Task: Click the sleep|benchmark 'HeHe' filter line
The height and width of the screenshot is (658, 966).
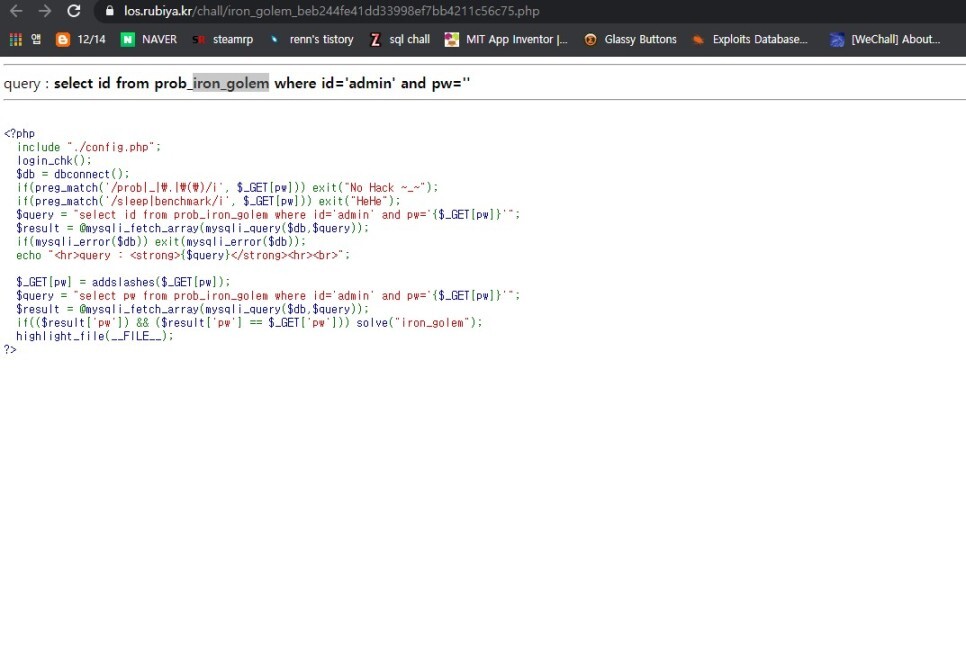Action: [208, 201]
